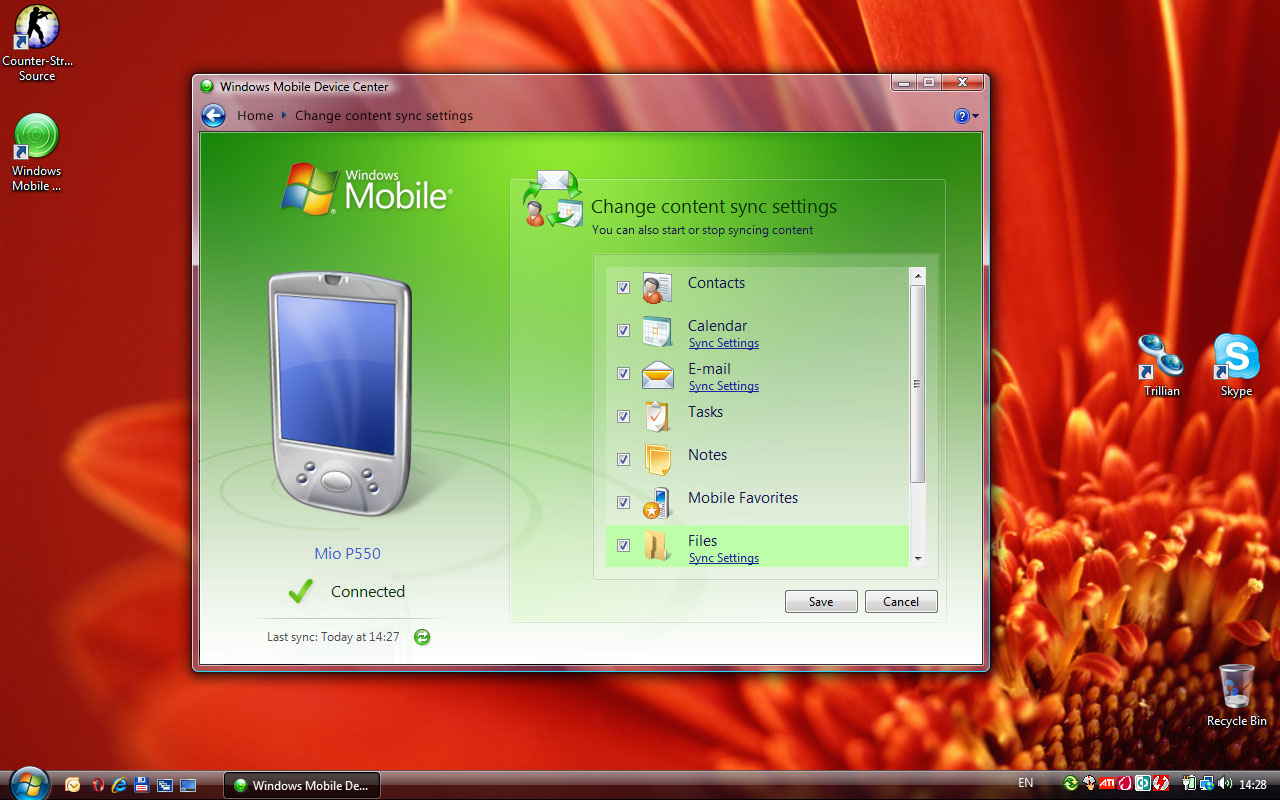This screenshot has height=800, width=1280.
Task: Open the blue help icon in Device Center
Action: tap(962, 116)
